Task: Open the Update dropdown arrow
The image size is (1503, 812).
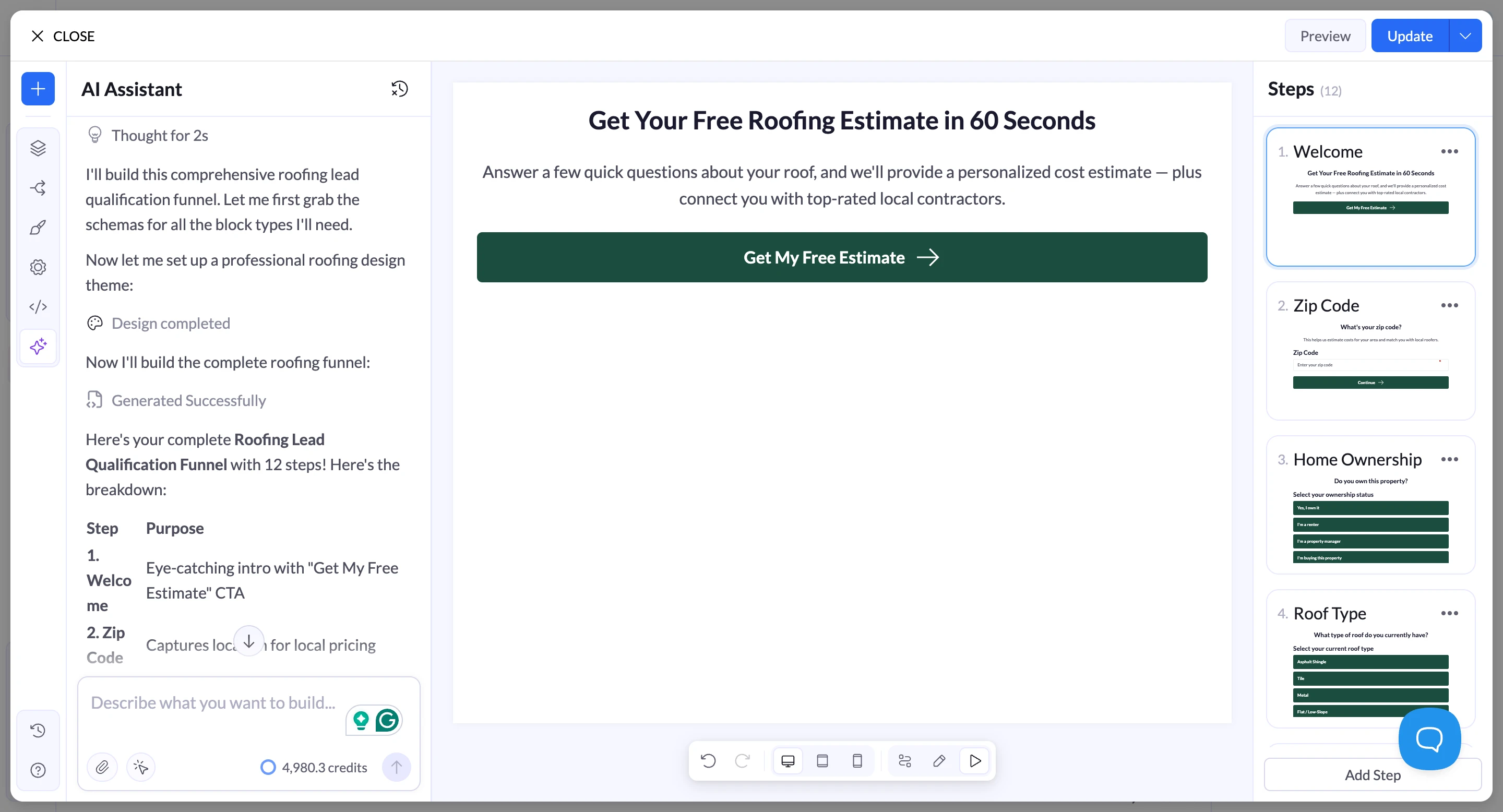Action: [x=1465, y=35]
